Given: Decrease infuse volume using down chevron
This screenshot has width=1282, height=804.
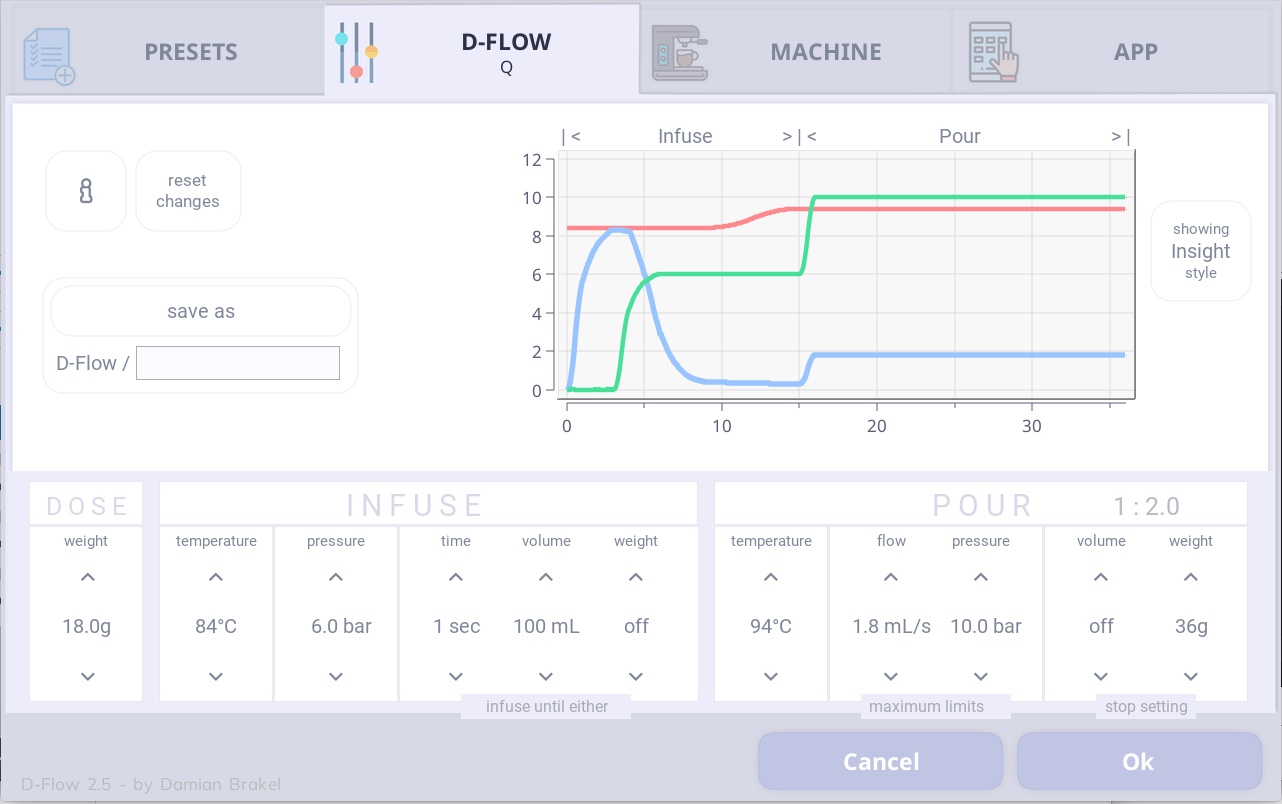Looking at the screenshot, I should (x=546, y=676).
